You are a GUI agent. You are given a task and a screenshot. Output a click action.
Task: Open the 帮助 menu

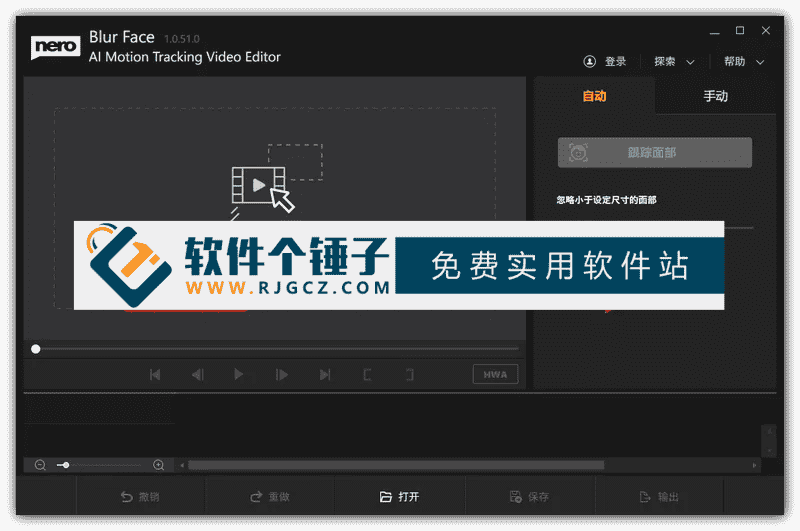[x=734, y=62]
